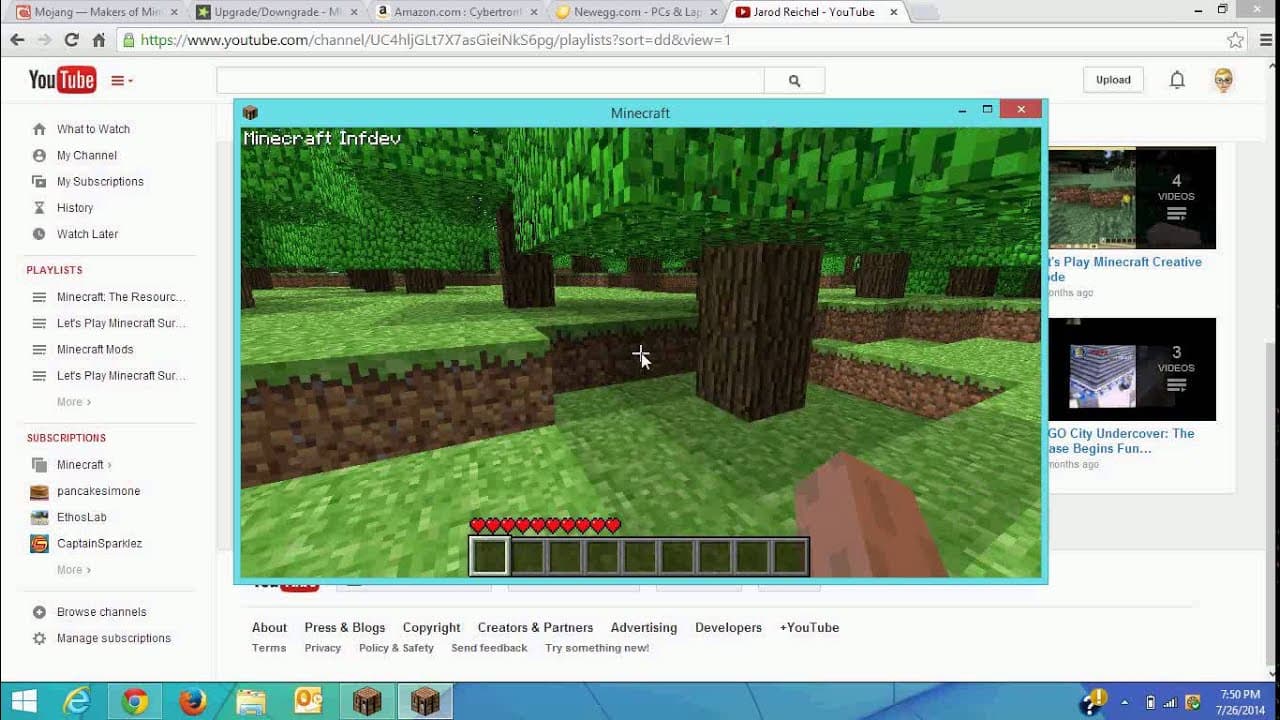Open the Copyright footer link
This screenshot has height=720, width=1280.
pos(432,627)
